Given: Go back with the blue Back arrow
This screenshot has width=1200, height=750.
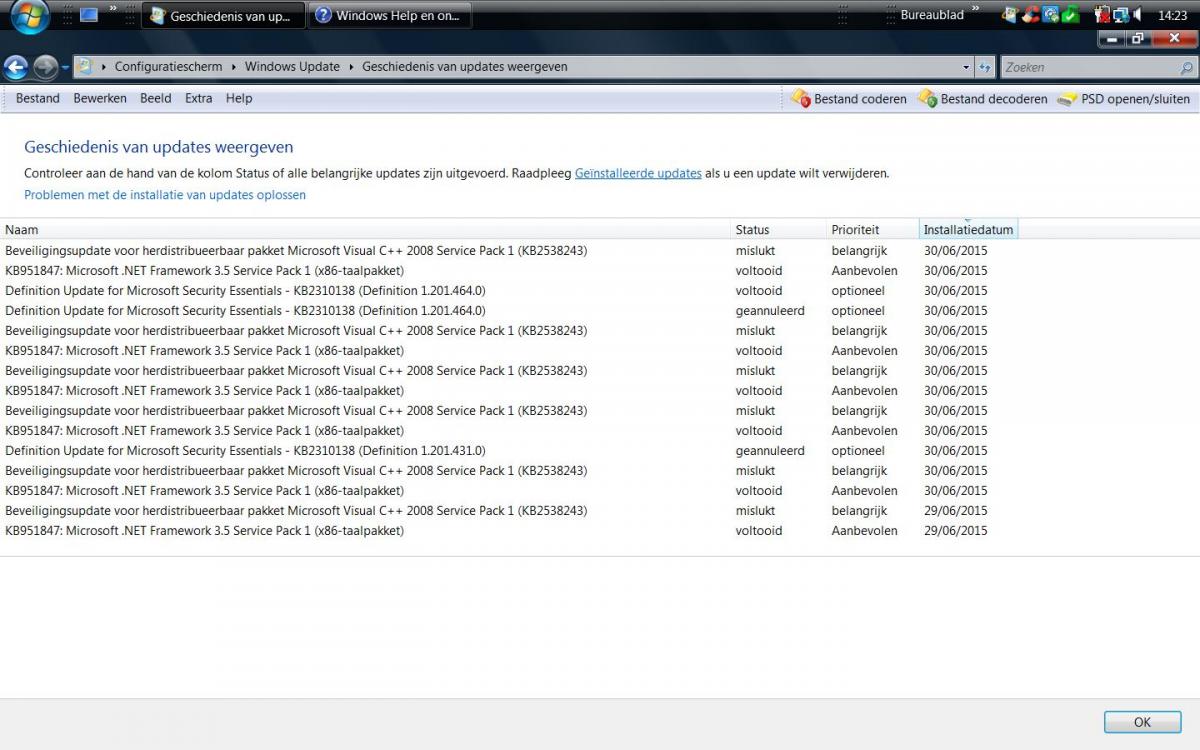Looking at the screenshot, I should pos(16,67).
